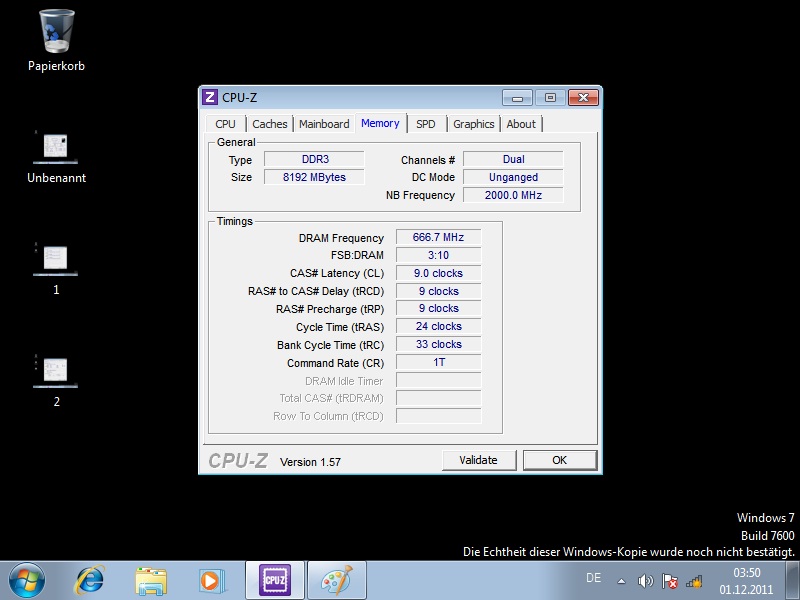Select the Memory tab
800x600 pixels.
coord(380,123)
